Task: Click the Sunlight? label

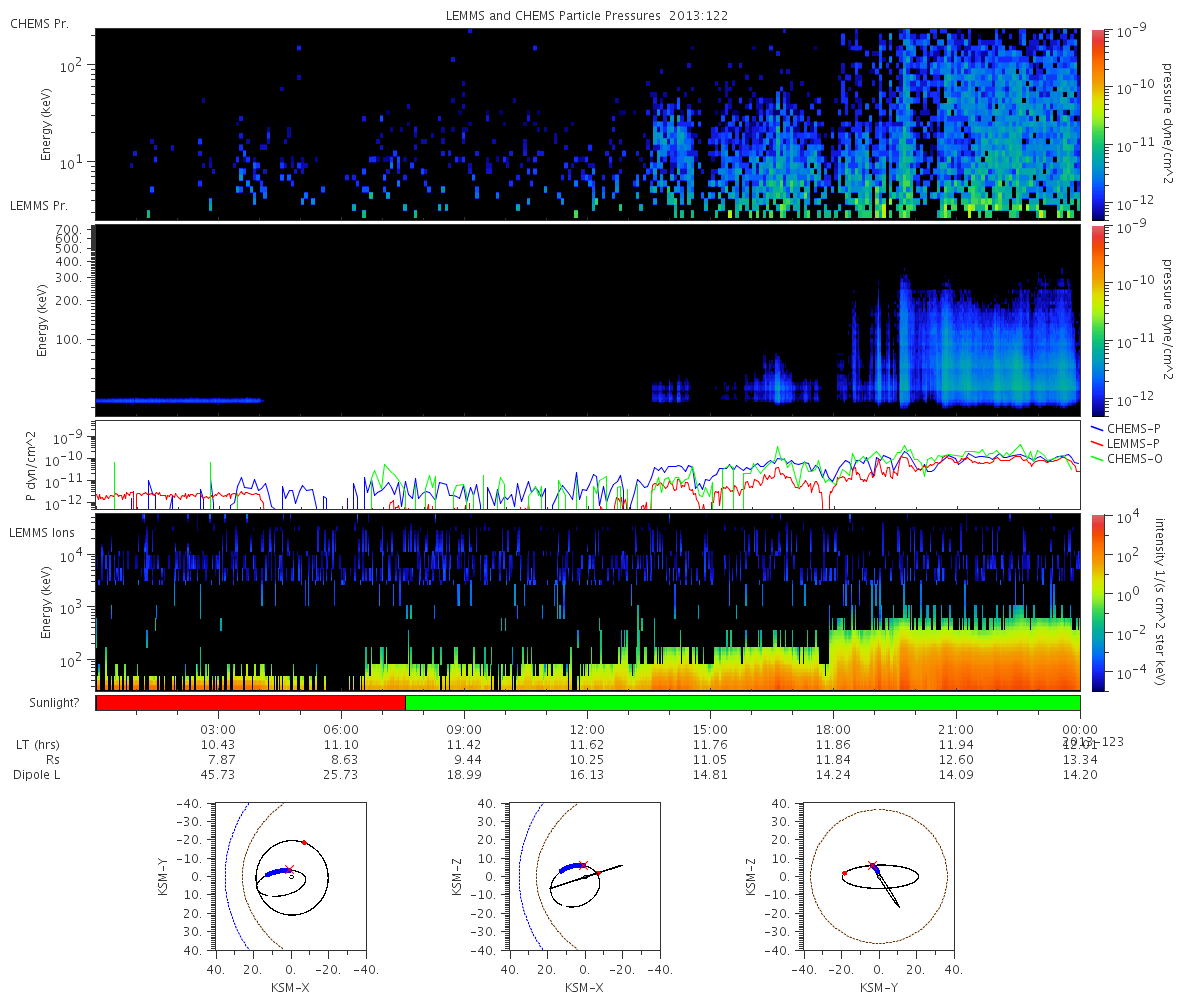Action: (x=48, y=704)
